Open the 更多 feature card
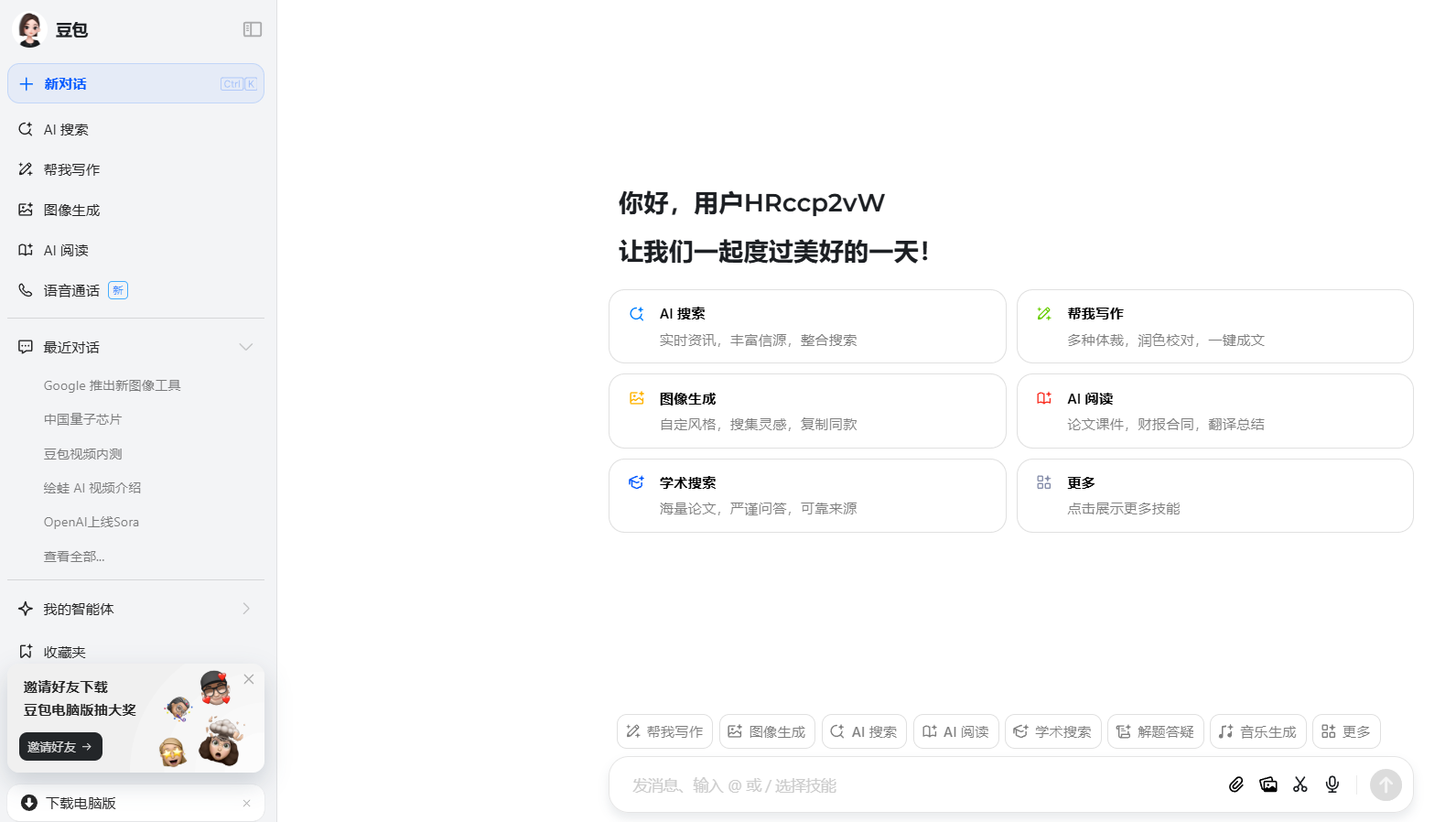The image size is (1456, 822). (1214, 495)
